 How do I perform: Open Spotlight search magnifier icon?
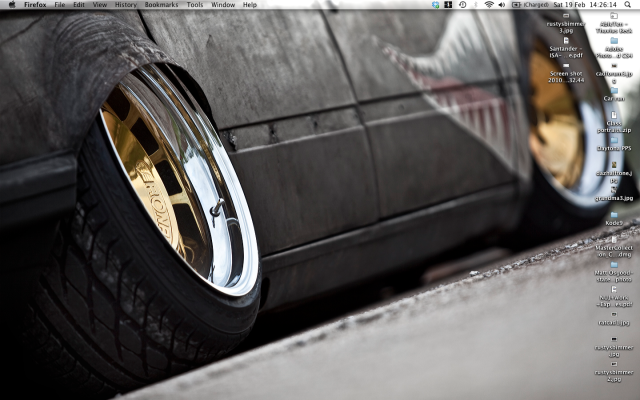click(x=627, y=4)
